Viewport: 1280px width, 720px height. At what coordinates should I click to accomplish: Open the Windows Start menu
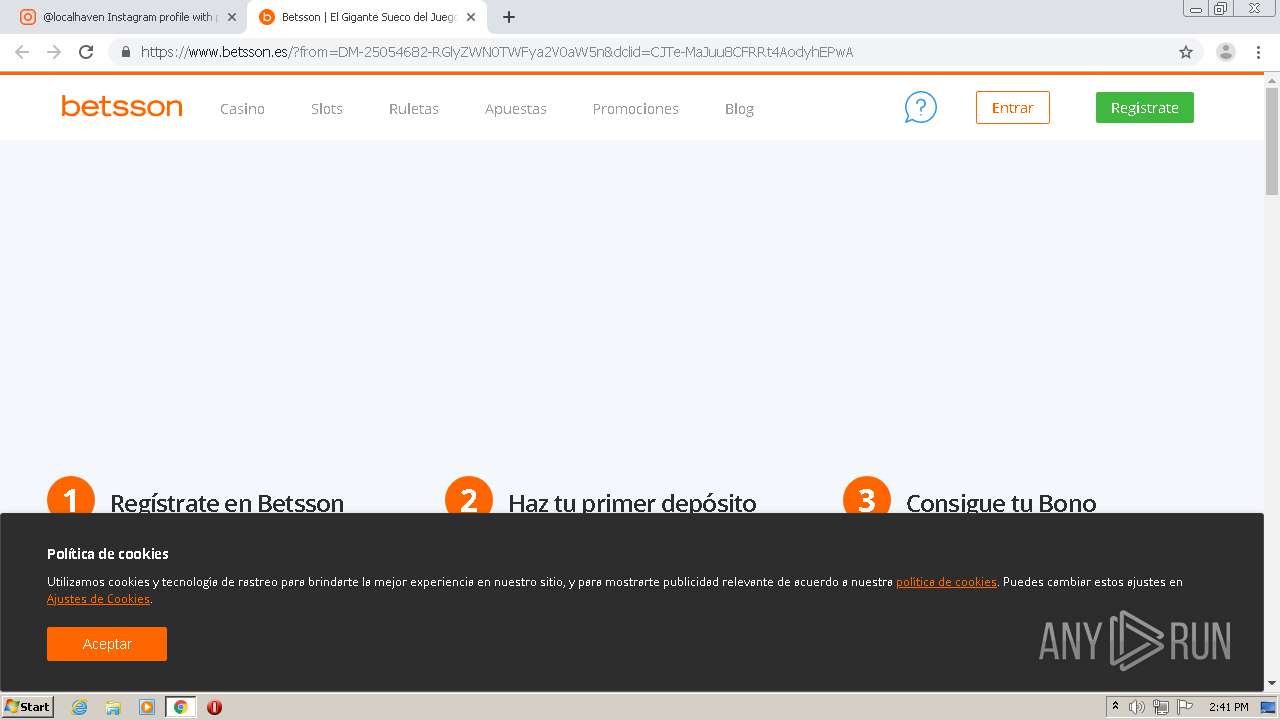(28, 707)
